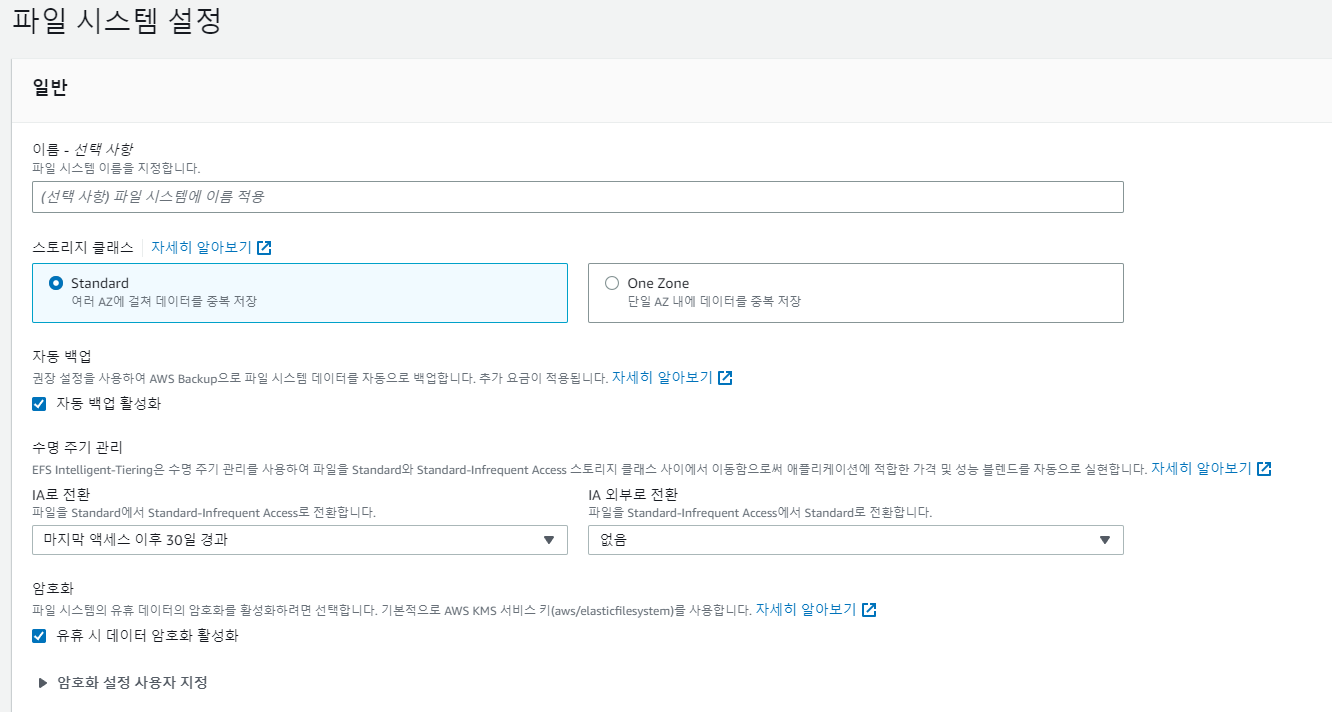Toggle 유휴 시 데이터 암호화 활성화 checkbox
The width and height of the screenshot is (1332, 712).
click(x=39, y=635)
